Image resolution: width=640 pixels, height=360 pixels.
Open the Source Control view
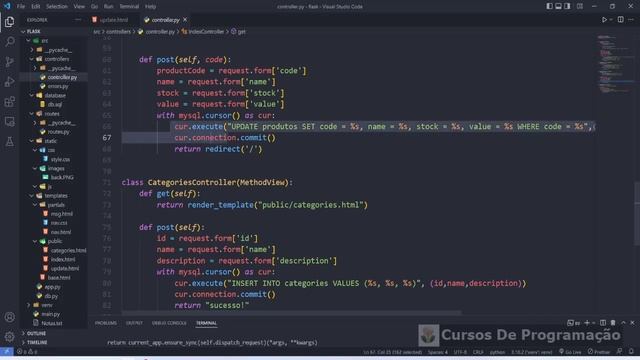9,62
